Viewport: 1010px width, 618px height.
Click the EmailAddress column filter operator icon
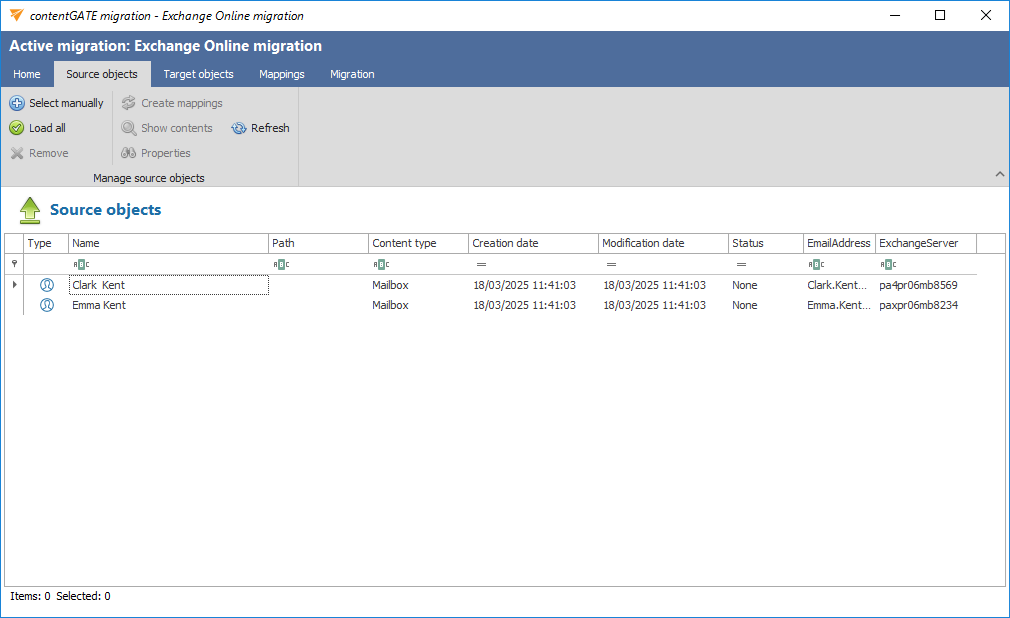(816, 264)
